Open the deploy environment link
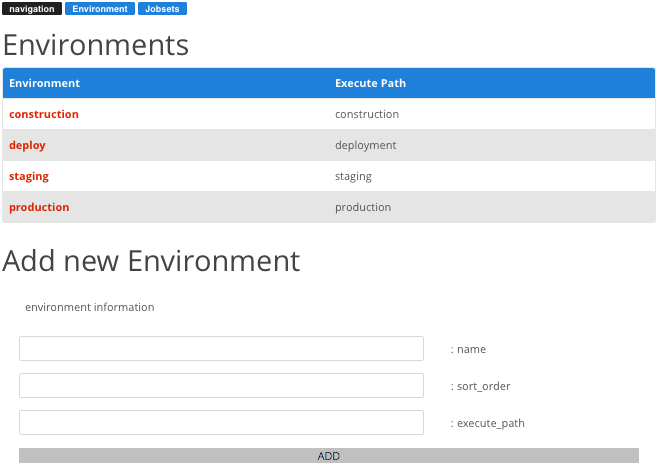Image resolution: width=659 pixels, height=472 pixels. pos(27,145)
